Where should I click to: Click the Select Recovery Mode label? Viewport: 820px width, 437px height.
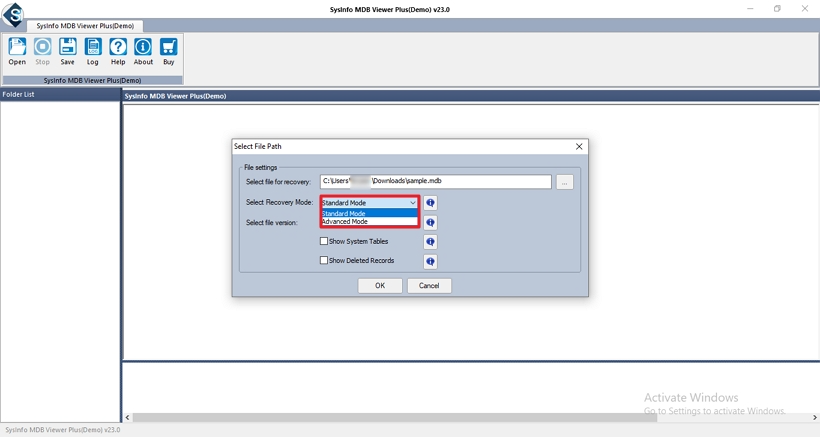[x=279, y=202]
